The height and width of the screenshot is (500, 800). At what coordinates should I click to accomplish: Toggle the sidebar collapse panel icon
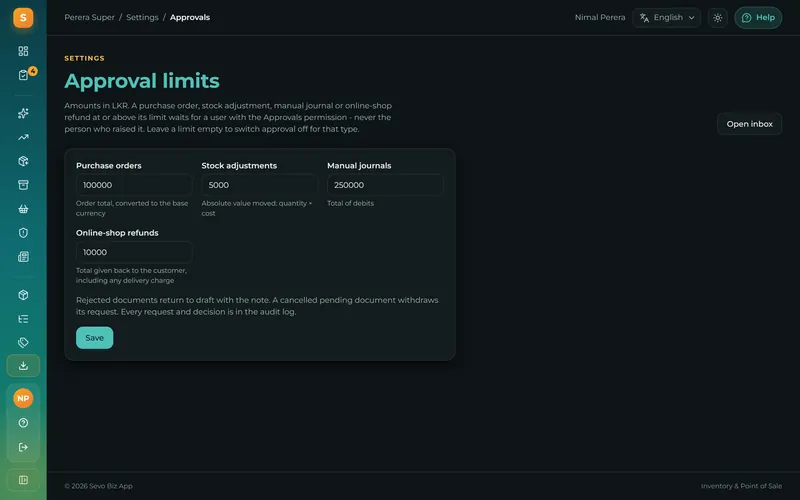click(23, 480)
